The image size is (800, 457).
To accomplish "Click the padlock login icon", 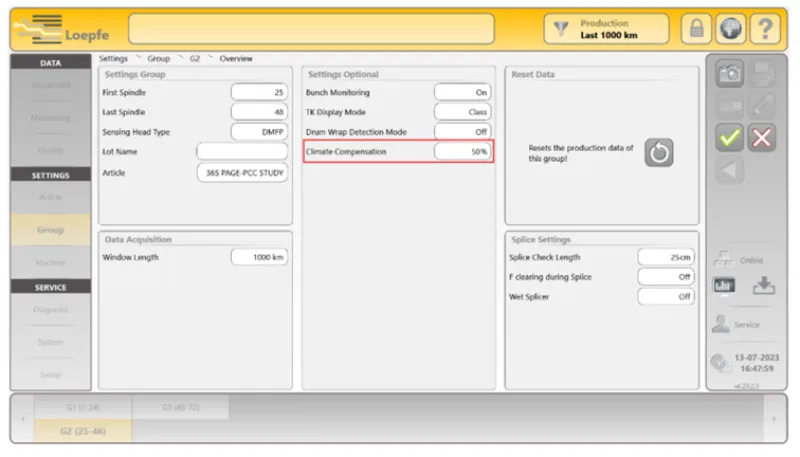I will pos(696,29).
